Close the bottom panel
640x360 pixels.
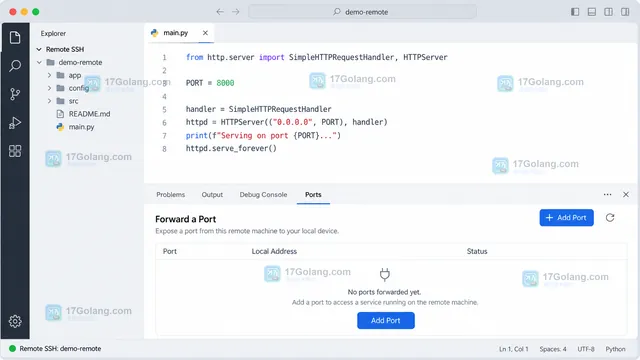(x=626, y=195)
